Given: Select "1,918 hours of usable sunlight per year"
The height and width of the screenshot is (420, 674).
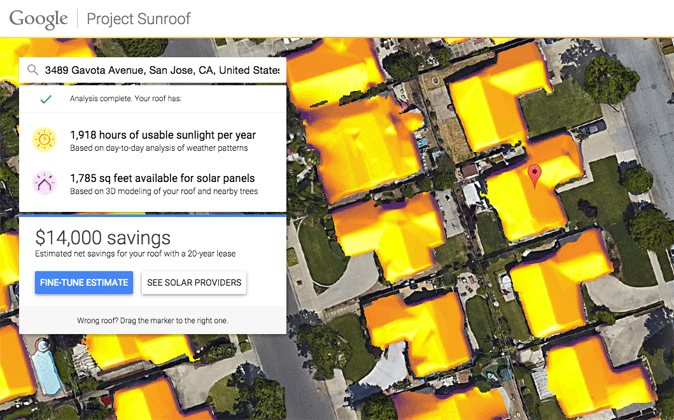Looking at the screenshot, I should pyautogui.click(x=163, y=135).
